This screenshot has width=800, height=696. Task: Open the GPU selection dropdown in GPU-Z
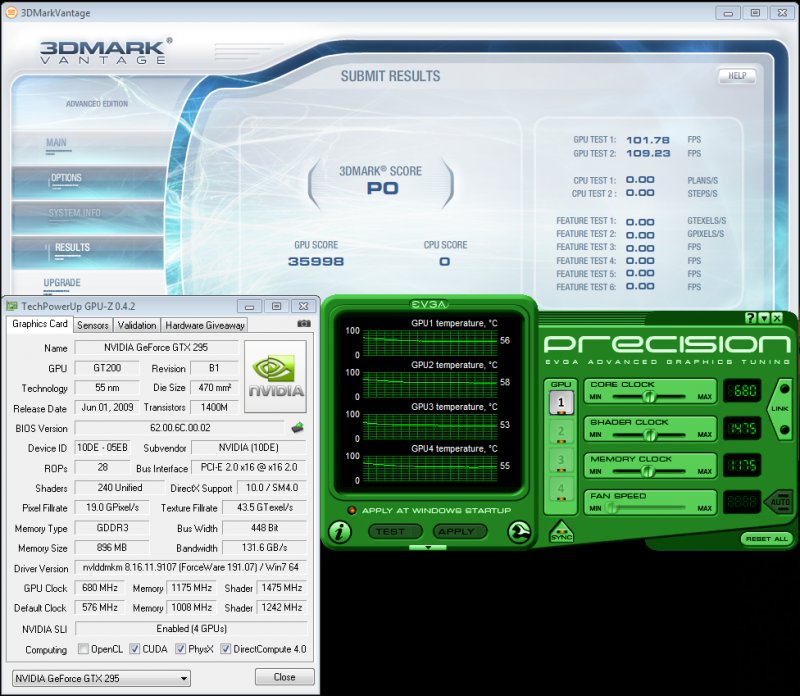coord(101,679)
